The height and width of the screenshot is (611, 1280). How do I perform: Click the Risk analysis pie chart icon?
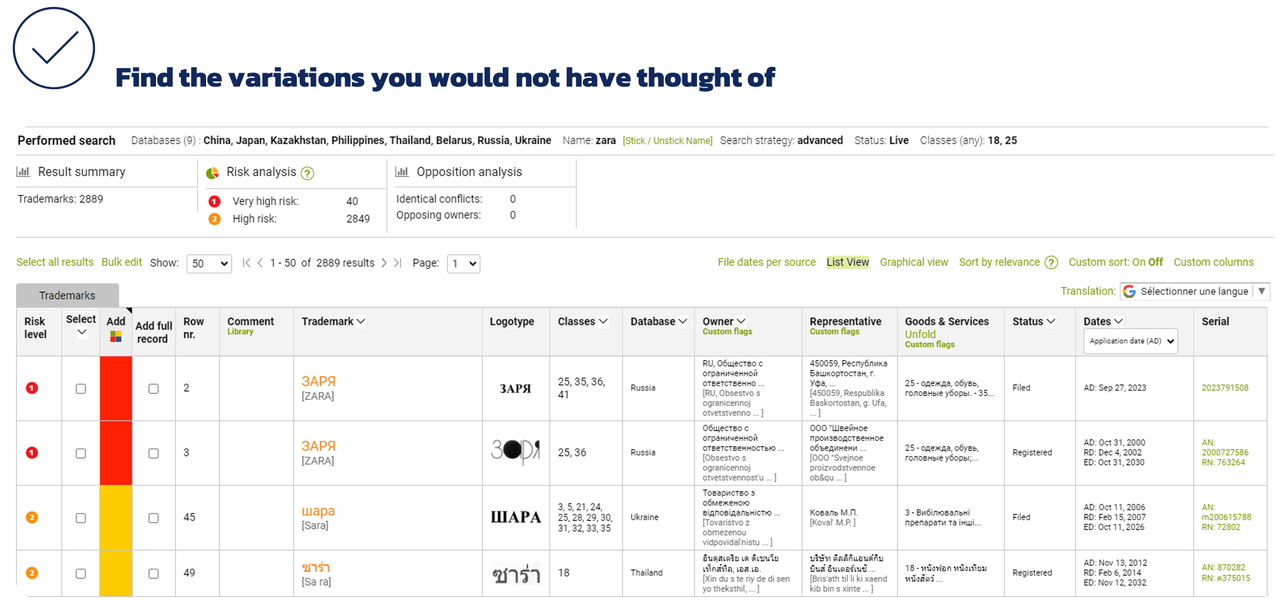click(213, 173)
